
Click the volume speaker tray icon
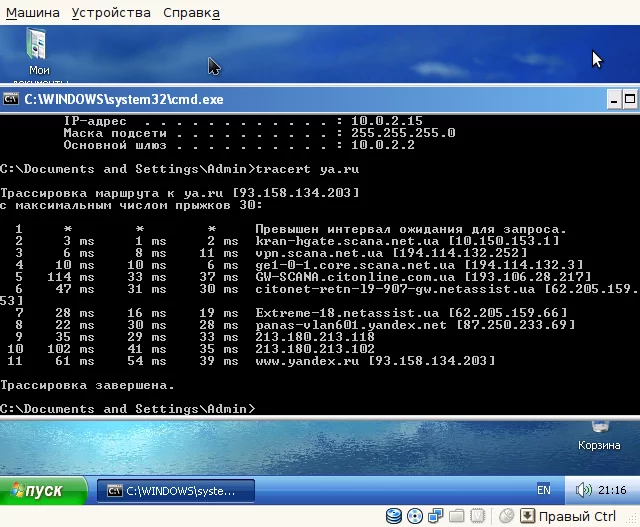(x=584, y=490)
